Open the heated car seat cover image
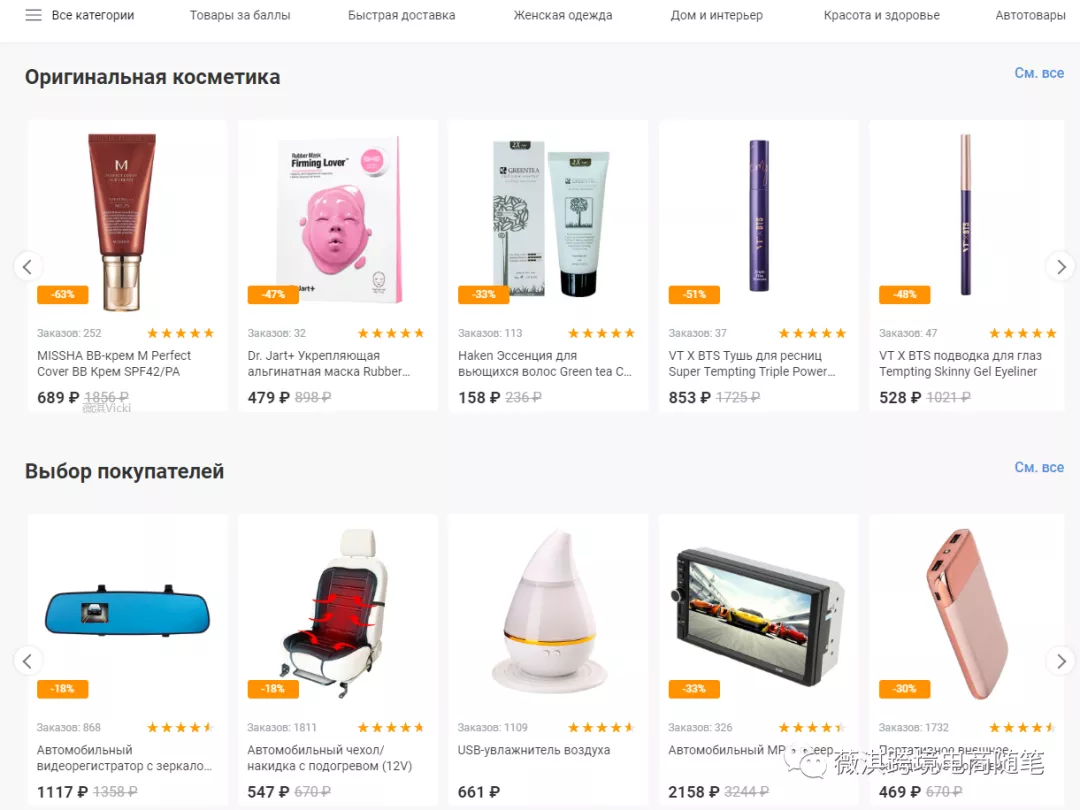This screenshot has width=1080, height=810. [336, 613]
